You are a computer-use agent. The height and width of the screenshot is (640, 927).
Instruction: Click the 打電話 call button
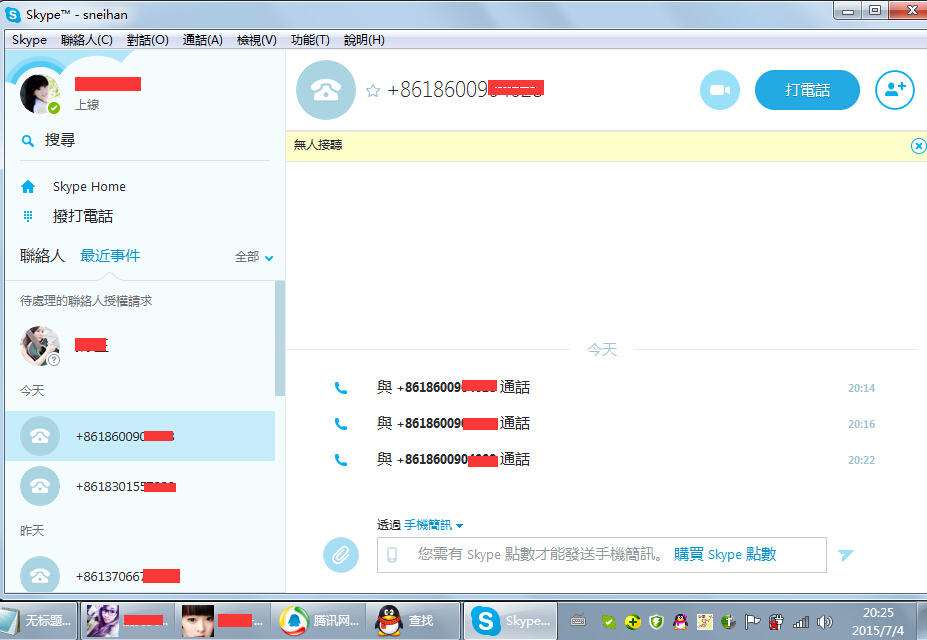pos(807,90)
